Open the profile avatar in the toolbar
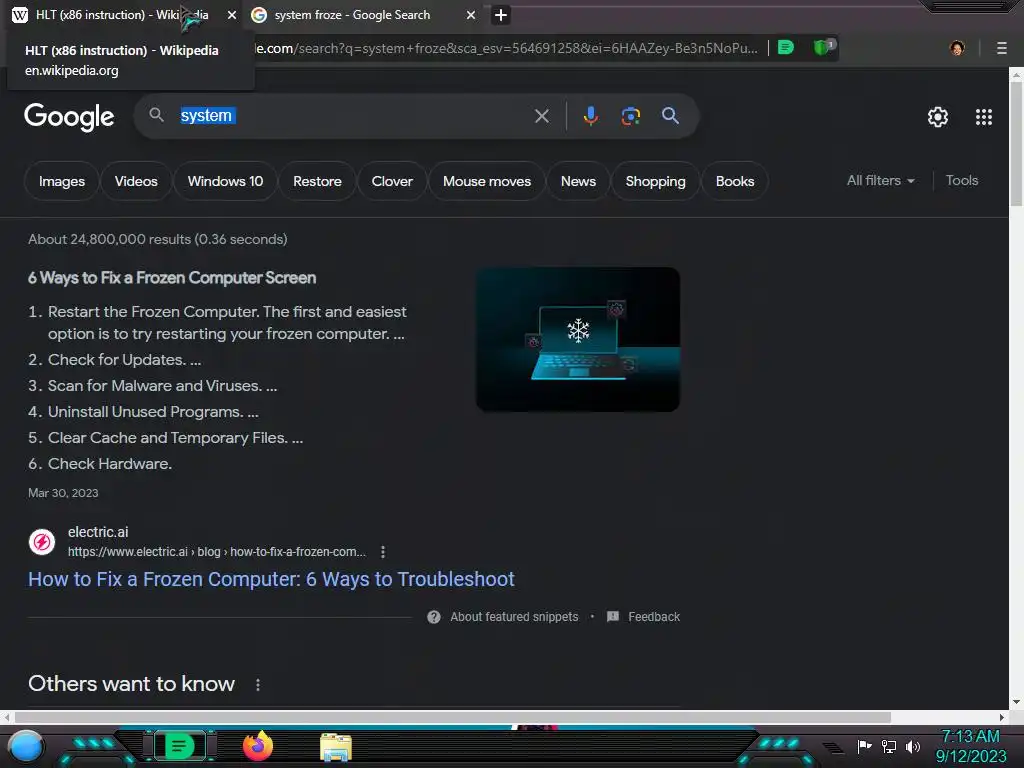The image size is (1024, 768). (x=957, y=48)
